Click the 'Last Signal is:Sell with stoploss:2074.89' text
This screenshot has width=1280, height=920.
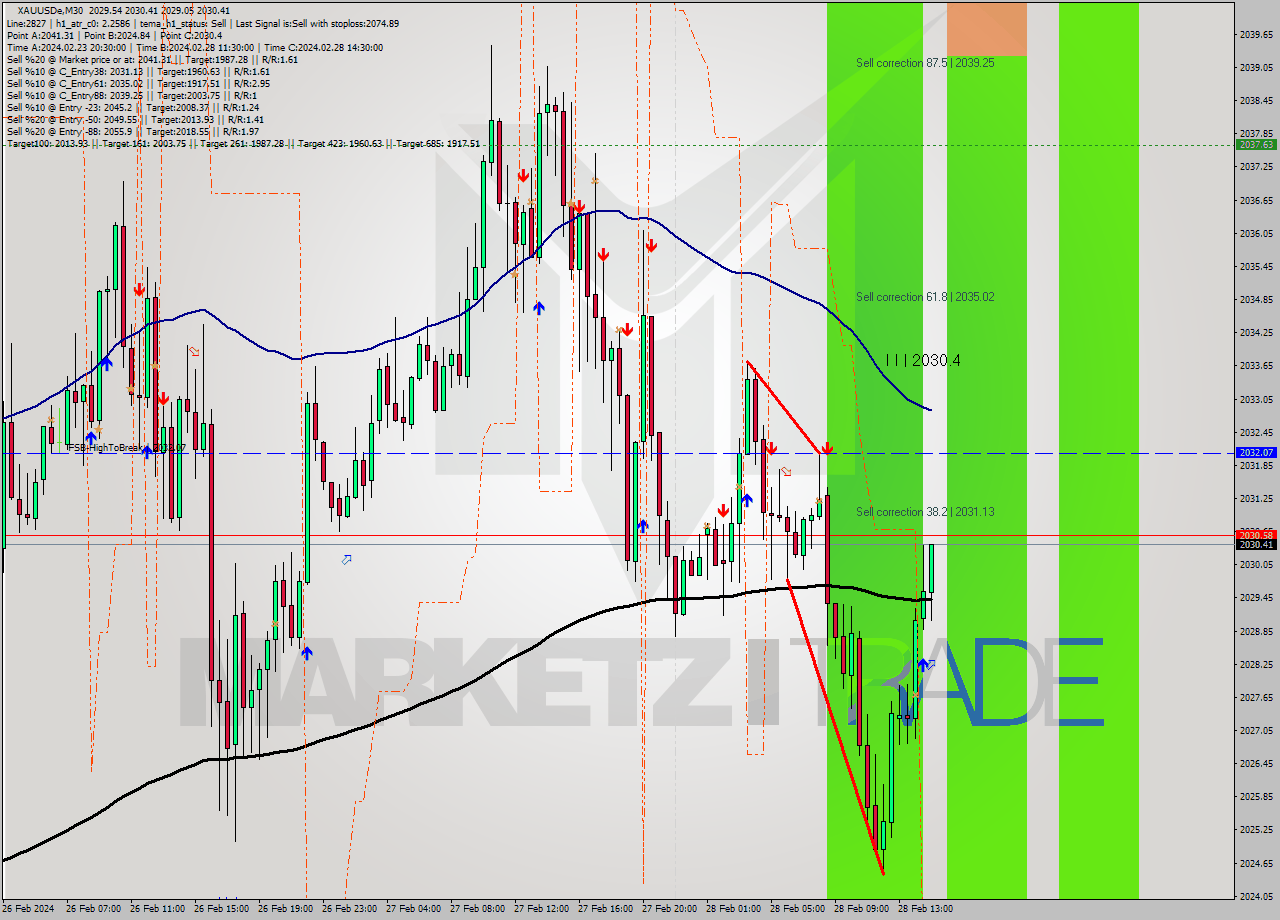click(x=316, y=23)
